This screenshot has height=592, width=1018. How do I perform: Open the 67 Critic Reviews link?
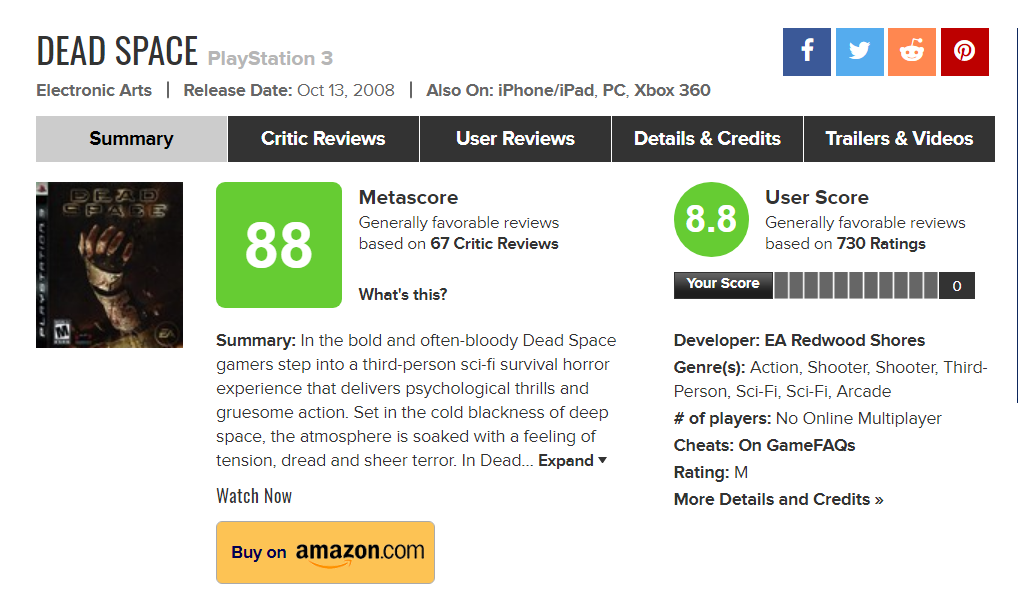coord(494,244)
